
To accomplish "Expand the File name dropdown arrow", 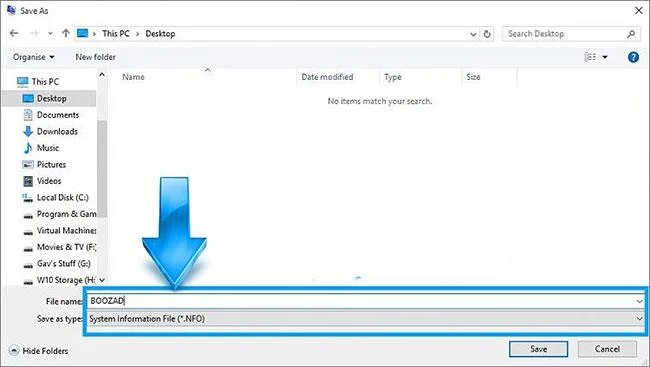I will pos(639,301).
